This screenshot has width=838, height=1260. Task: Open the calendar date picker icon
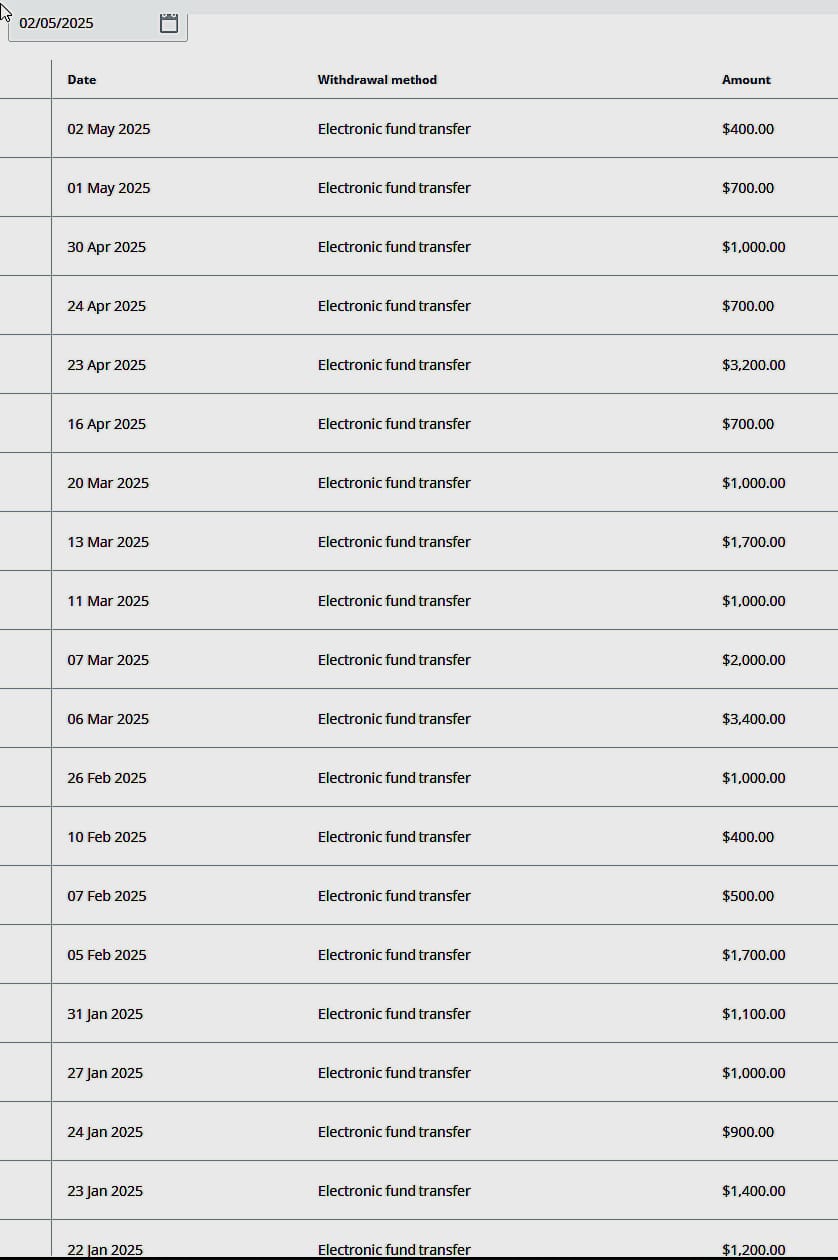point(169,23)
